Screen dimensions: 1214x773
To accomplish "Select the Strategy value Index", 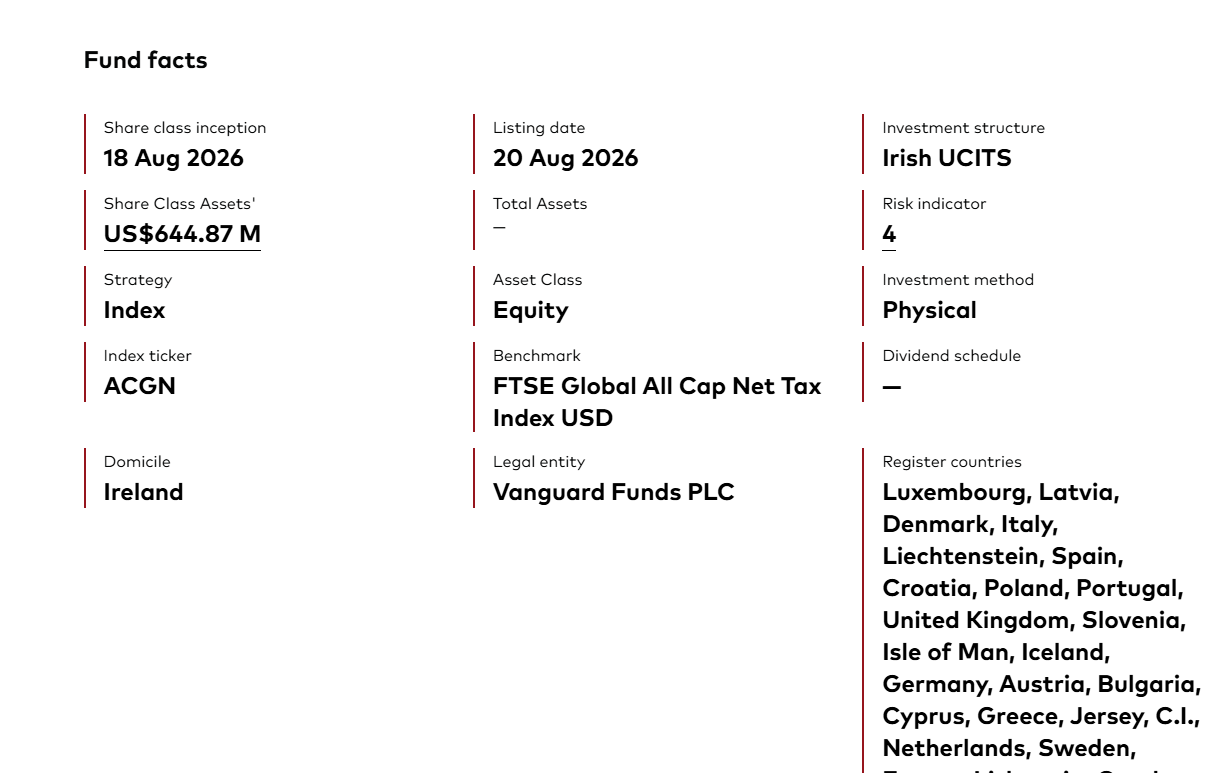I will [x=135, y=310].
